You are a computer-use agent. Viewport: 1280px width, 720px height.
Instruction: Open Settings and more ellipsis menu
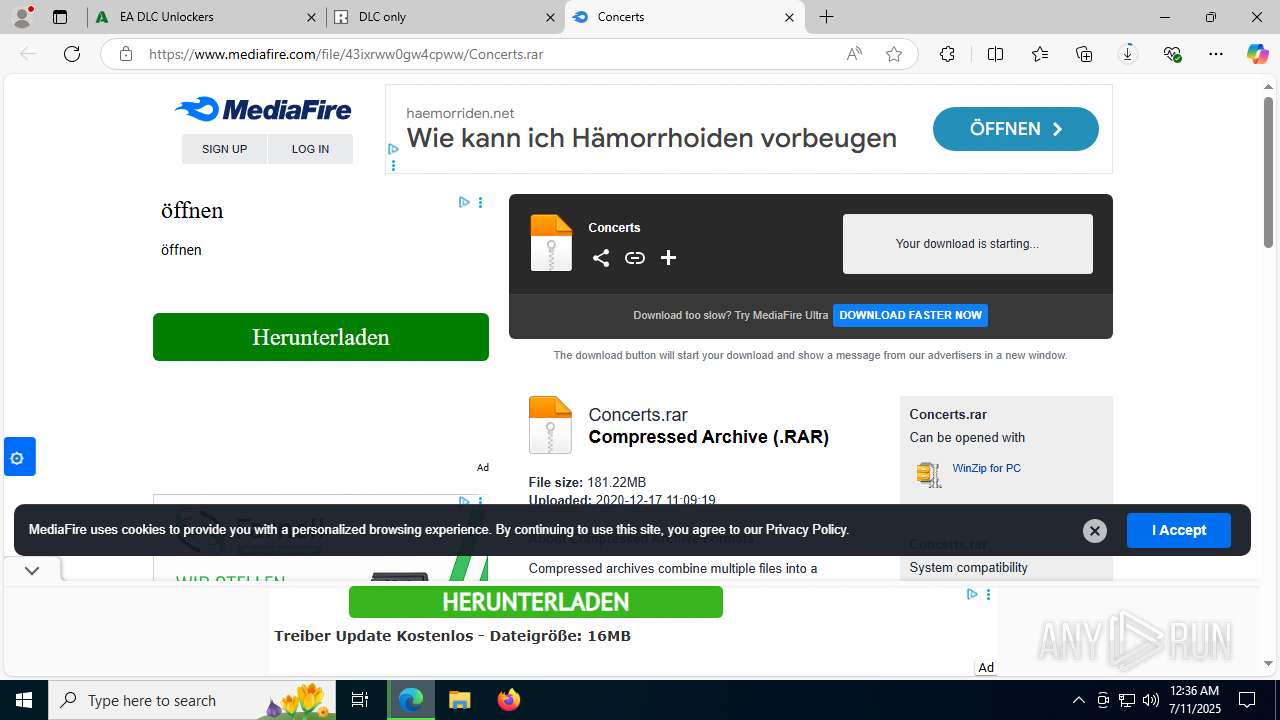click(x=1216, y=54)
